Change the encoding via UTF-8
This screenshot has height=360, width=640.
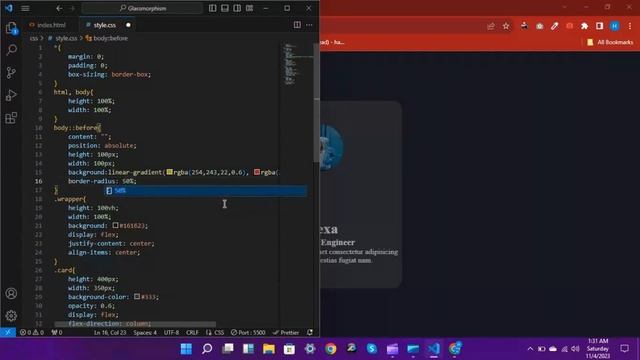coord(171,332)
